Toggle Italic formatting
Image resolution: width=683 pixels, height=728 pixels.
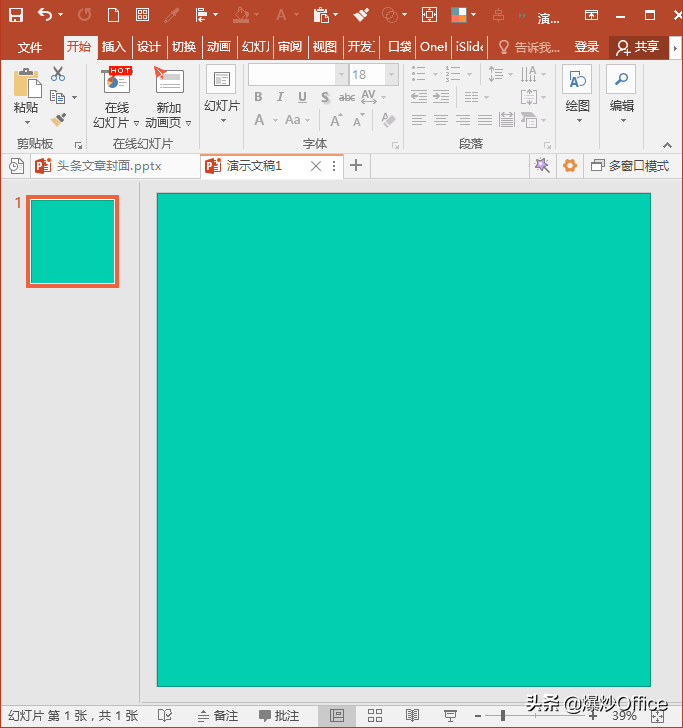[x=280, y=97]
